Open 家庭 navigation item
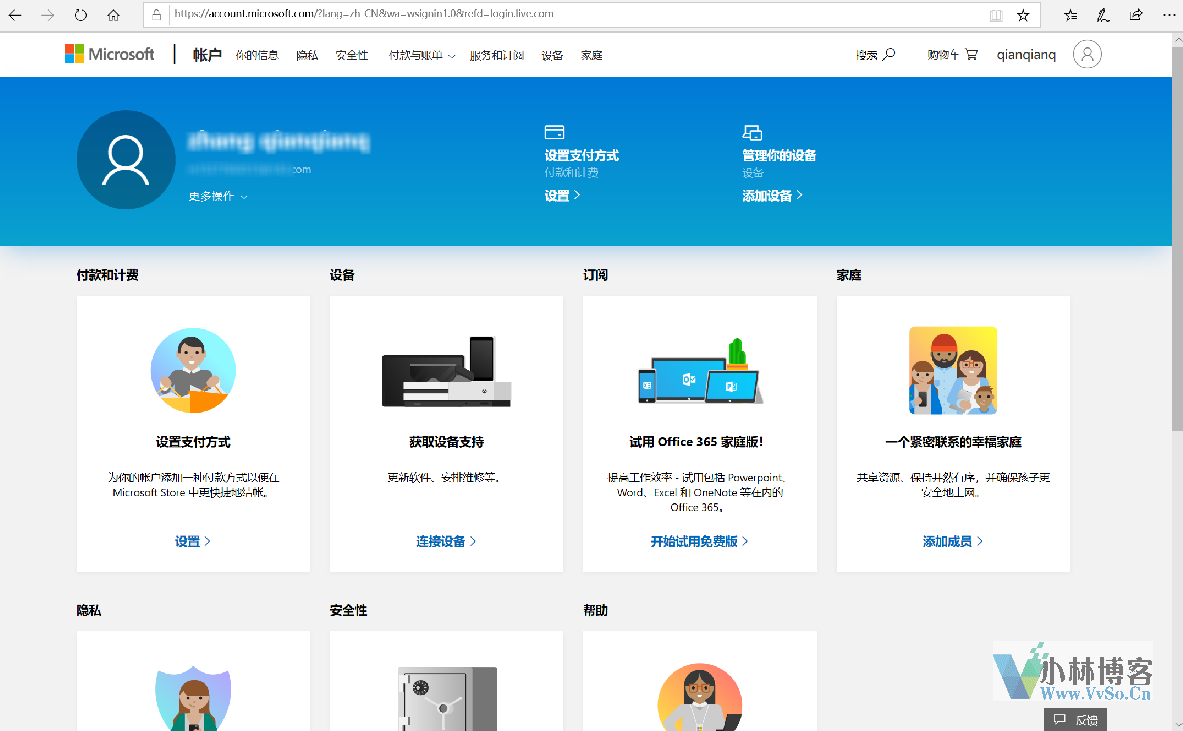Image resolution: width=1183 pixels, height=731 pixels. [592, 55]
